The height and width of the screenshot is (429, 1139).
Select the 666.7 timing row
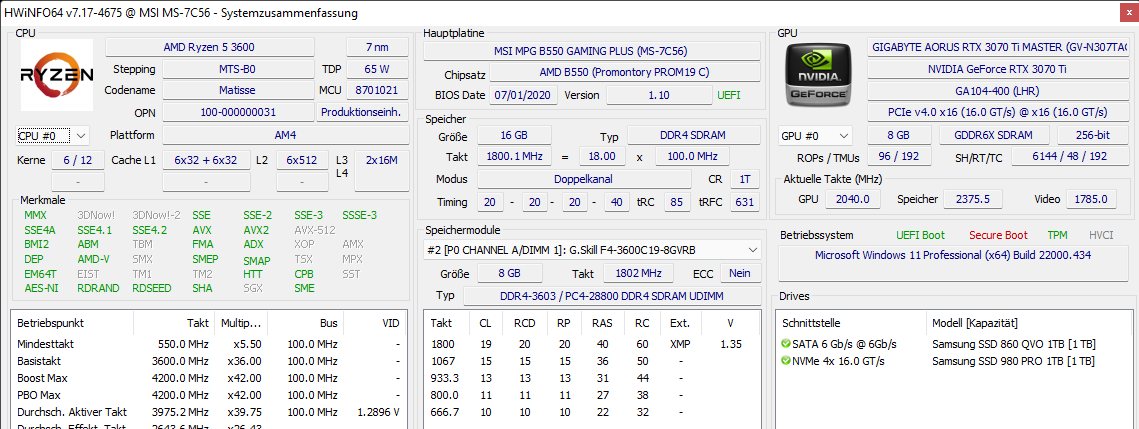pos(592,412)
